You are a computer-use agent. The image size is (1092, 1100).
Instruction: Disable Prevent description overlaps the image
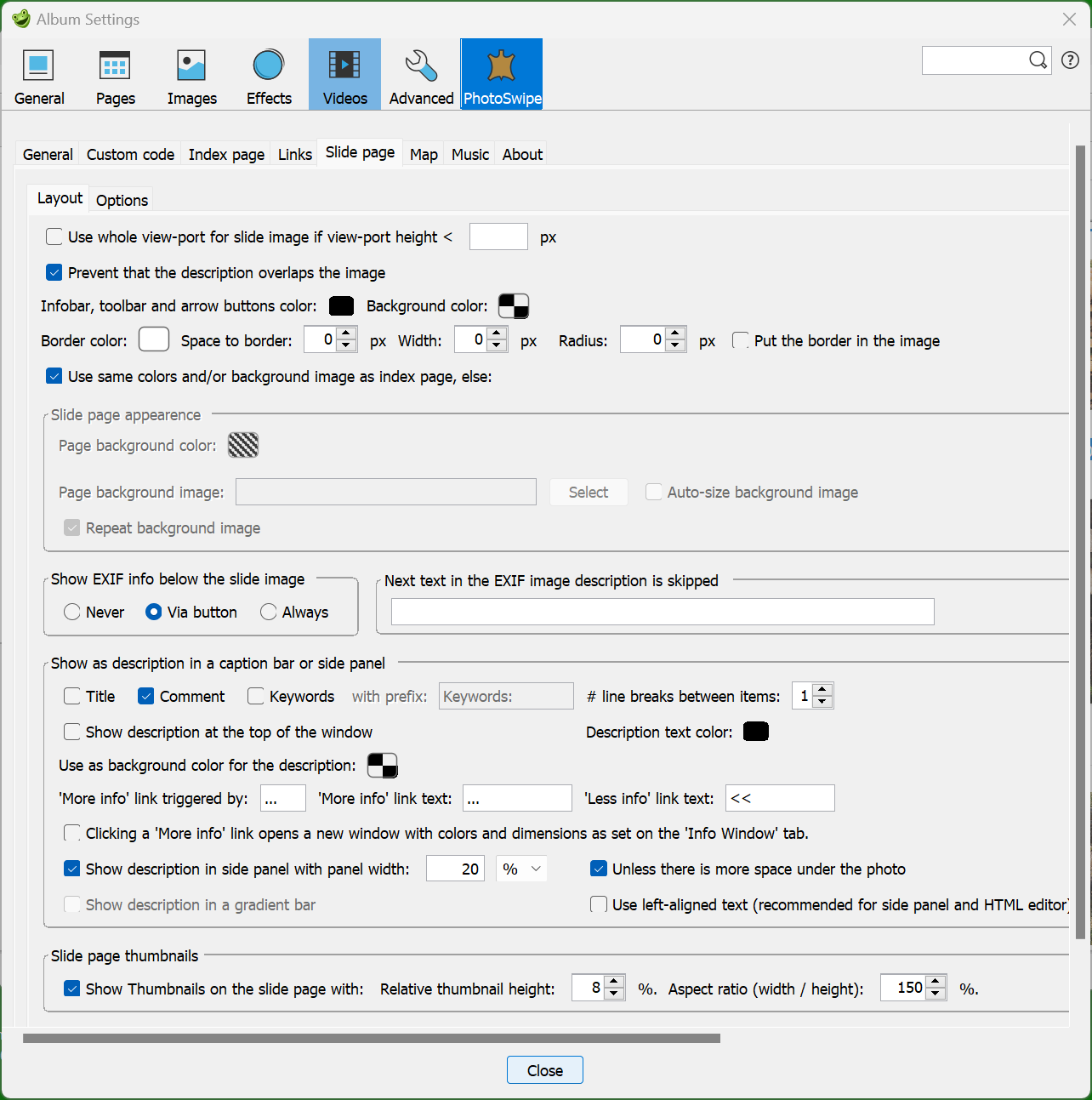[54, 273]
